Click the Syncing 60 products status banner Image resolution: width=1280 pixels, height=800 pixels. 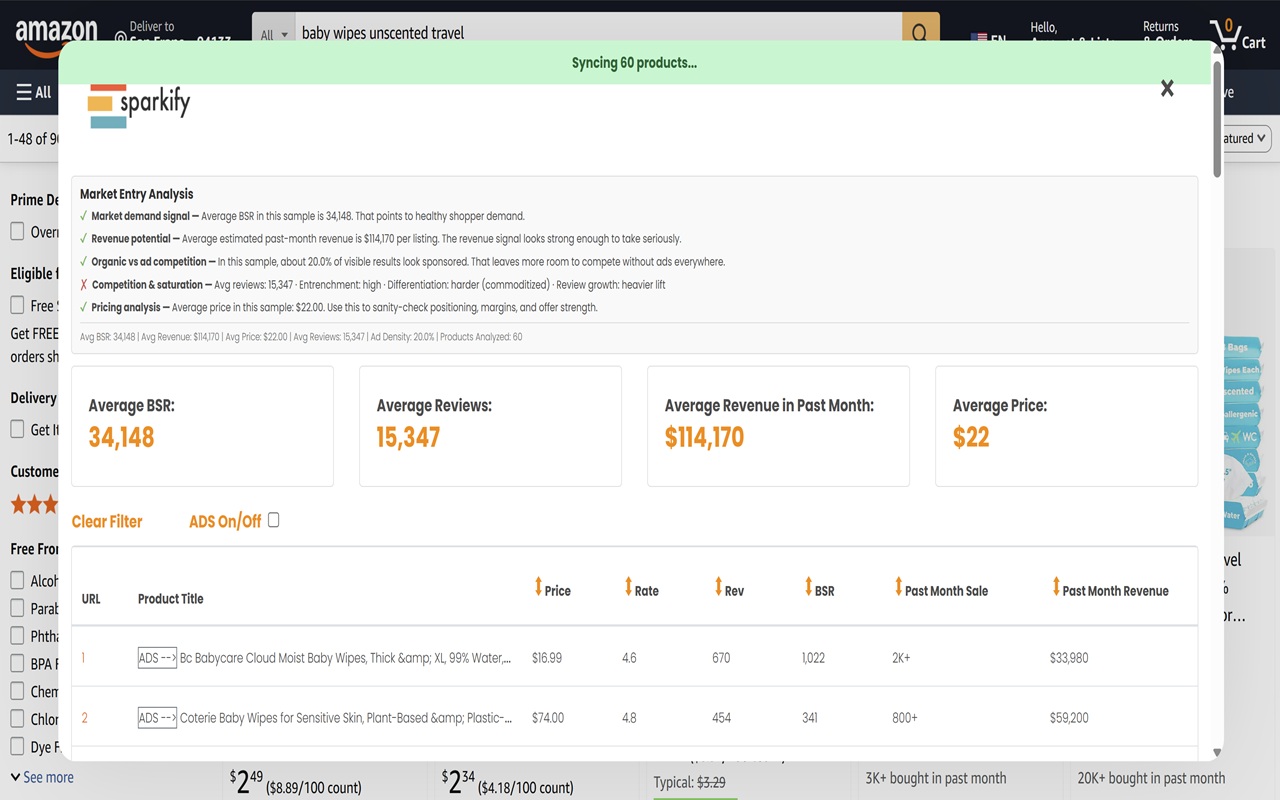click(x=634, y=63)
